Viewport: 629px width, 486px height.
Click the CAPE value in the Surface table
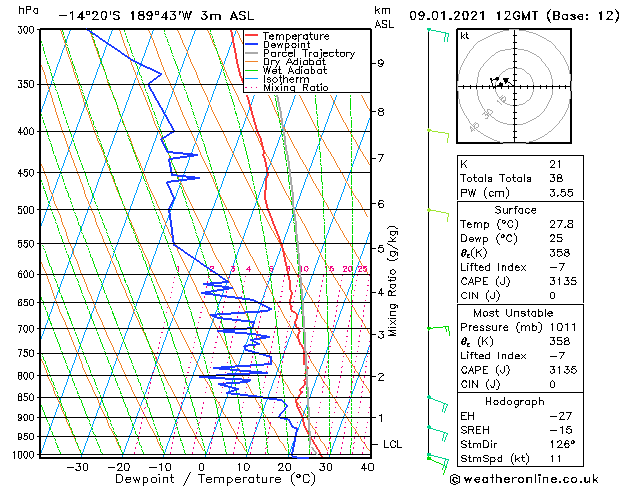click(563, 281)
